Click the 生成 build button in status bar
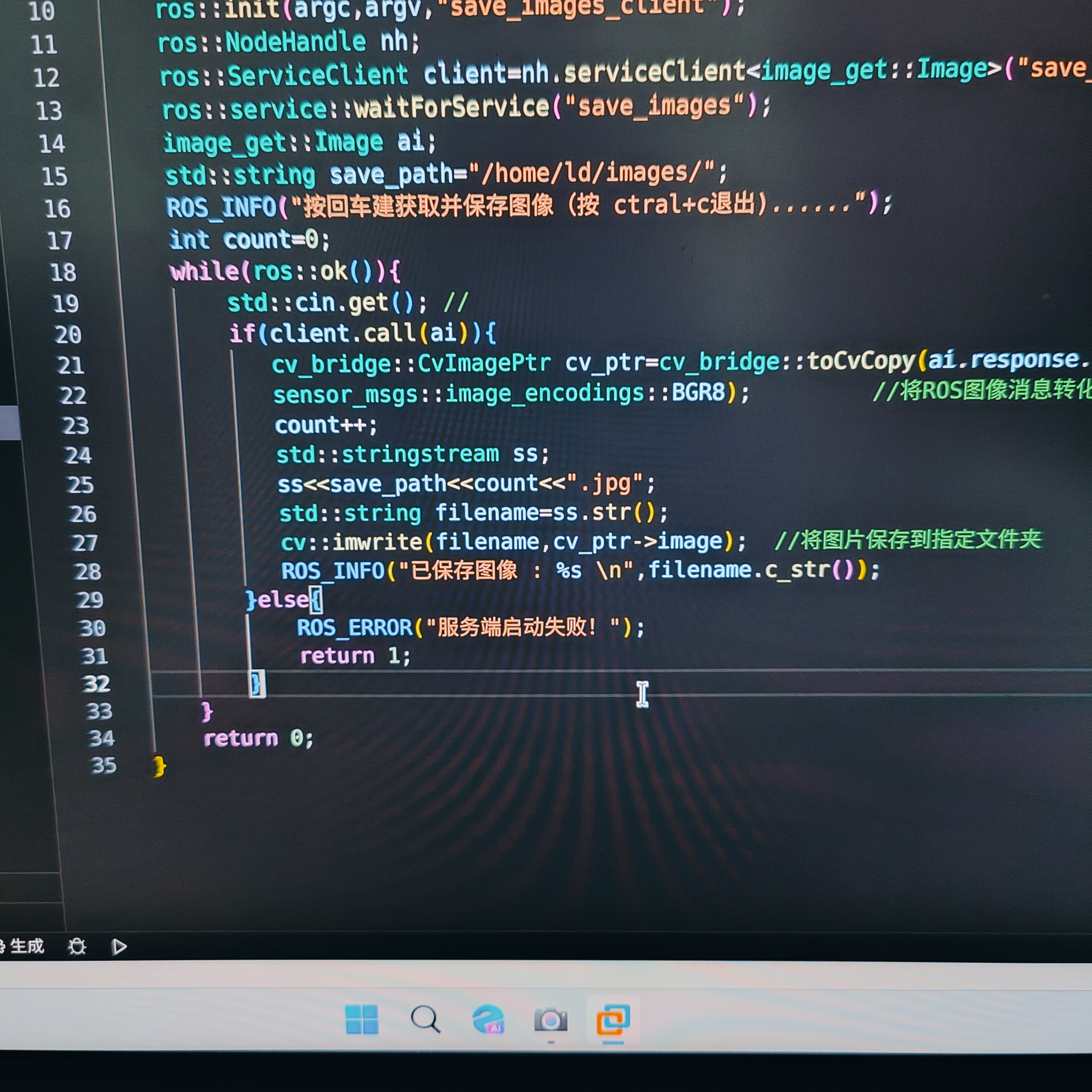 click(27, 946)
